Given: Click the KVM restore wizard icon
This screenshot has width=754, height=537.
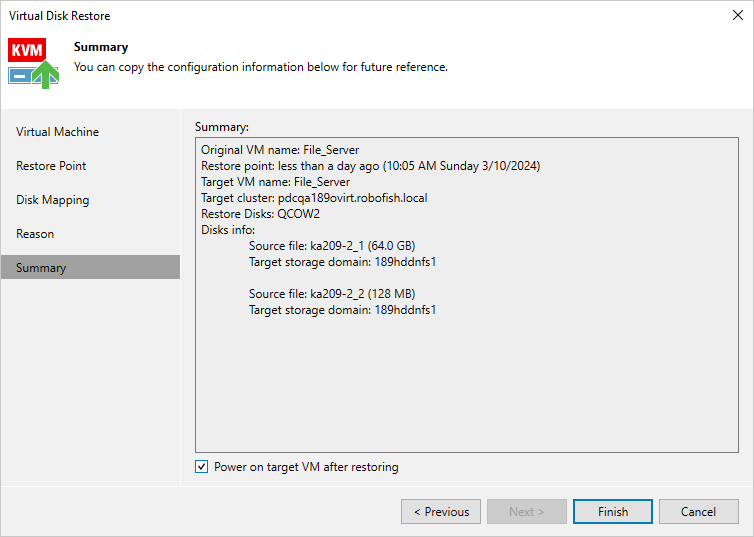Looking at the screenshot, I should [33, 62].
